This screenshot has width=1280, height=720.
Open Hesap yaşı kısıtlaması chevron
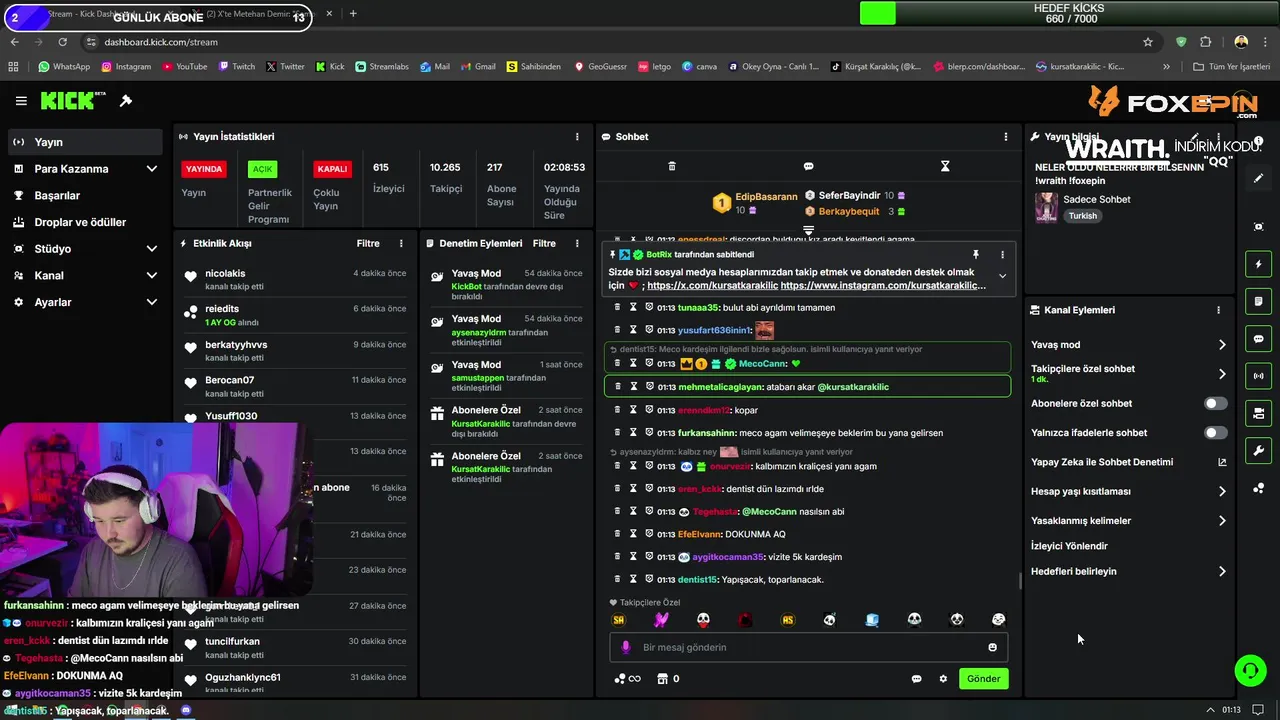(1221, 491)
